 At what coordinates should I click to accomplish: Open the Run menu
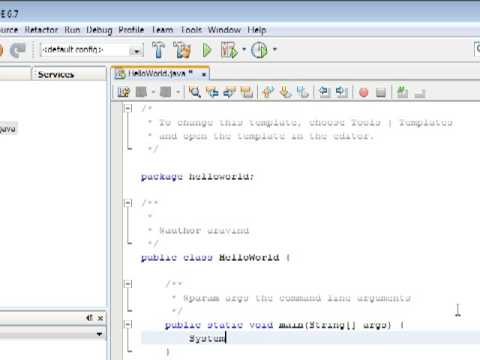tap(72, 30)
